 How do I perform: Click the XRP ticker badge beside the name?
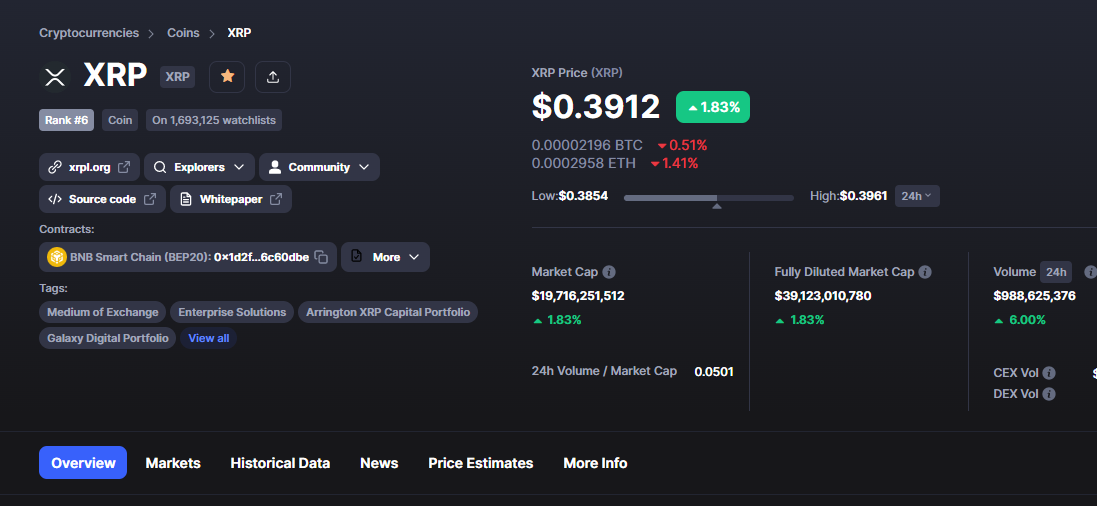click(x=178, y=76)
